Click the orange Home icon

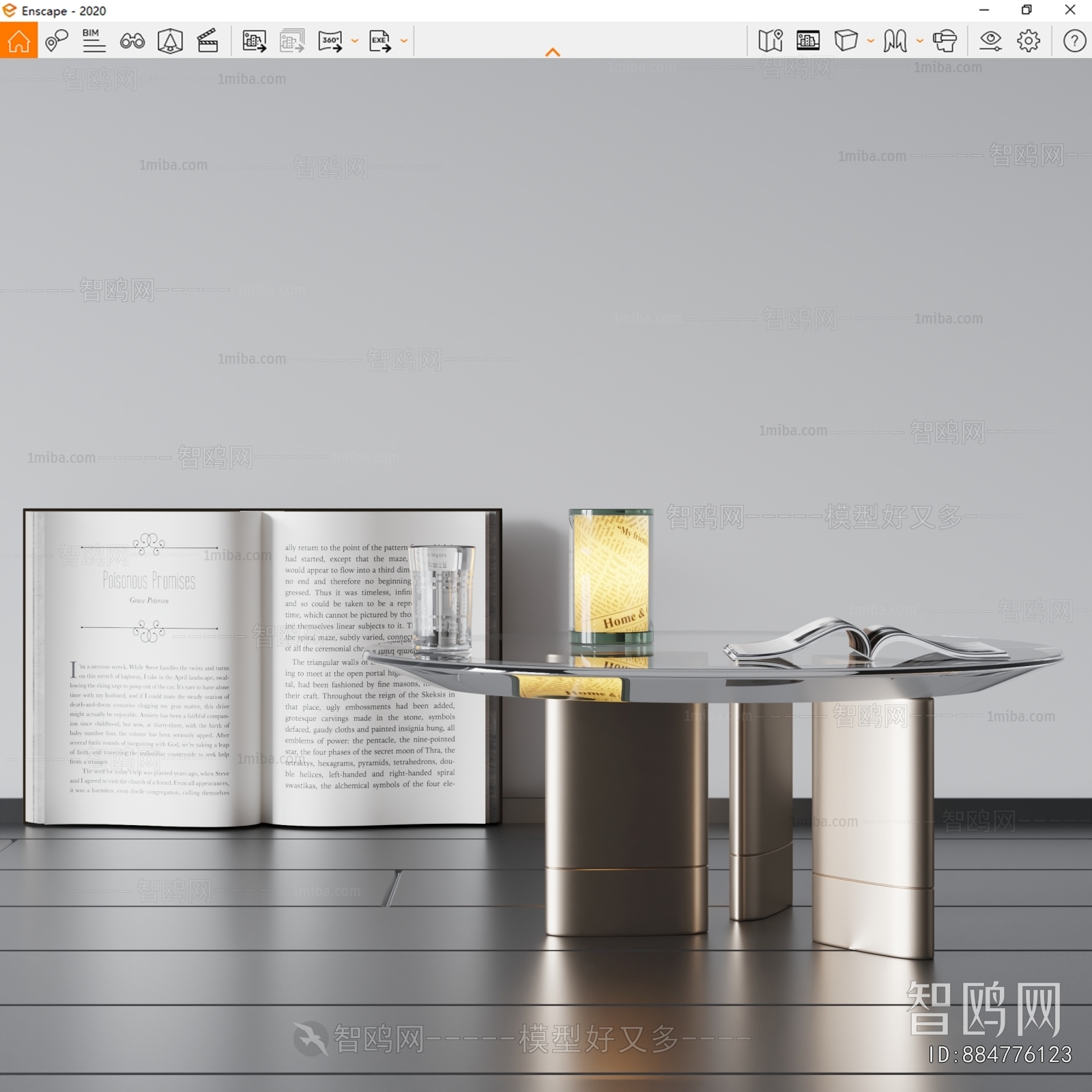click(x=18, y=41)
